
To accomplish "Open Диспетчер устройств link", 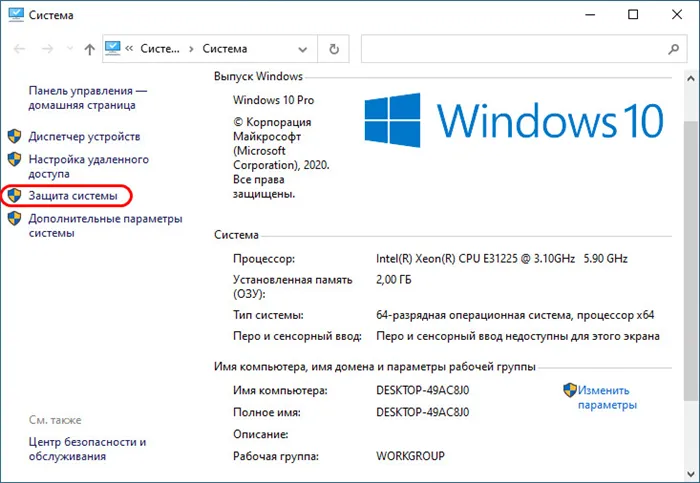I will pos(84,136).
